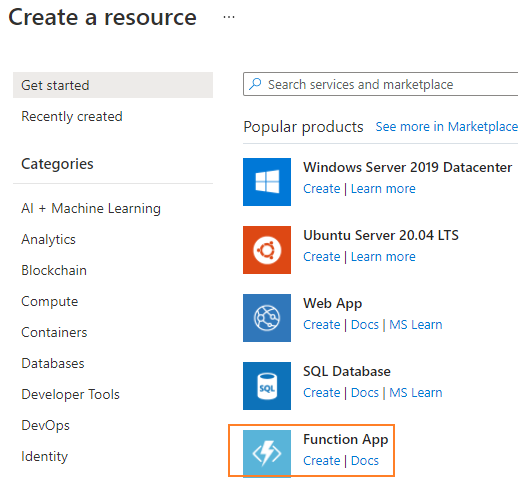Click the Categories heading
The height and width of the screenshot is (480, 518).
pyautogui.click(x=57, y=164)
